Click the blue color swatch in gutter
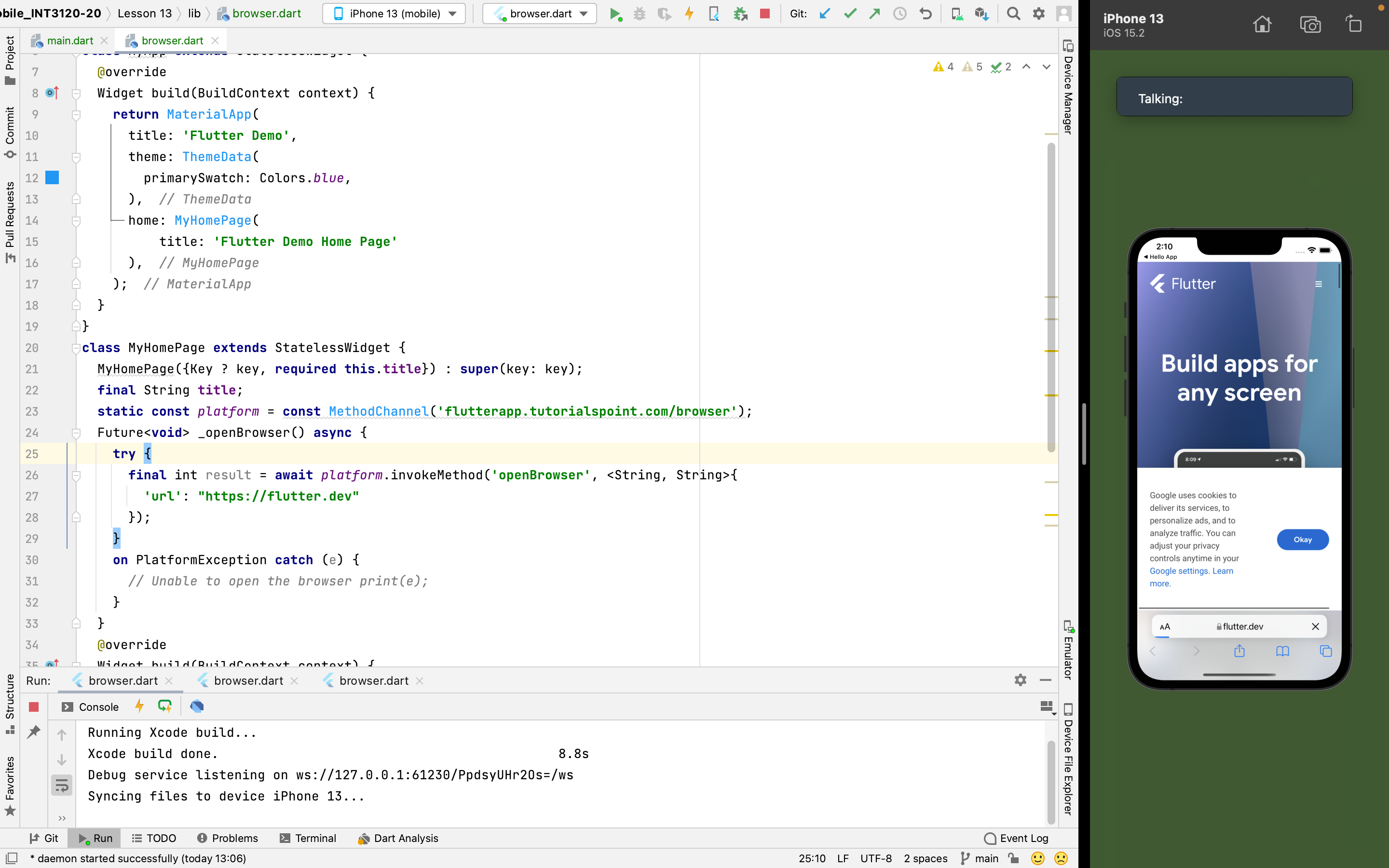Image resolution: width=1389 pixels, height=868 pixels. point(52,178)
